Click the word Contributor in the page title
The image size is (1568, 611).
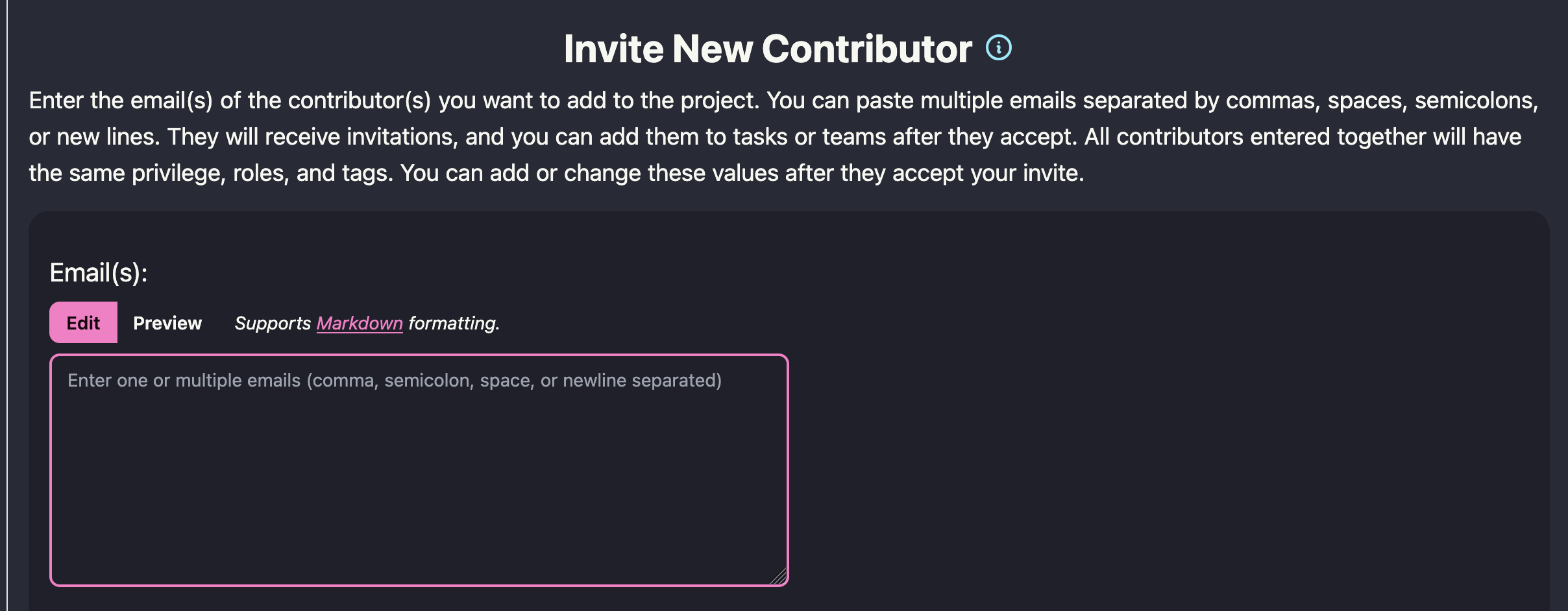(x=866, y=49)
